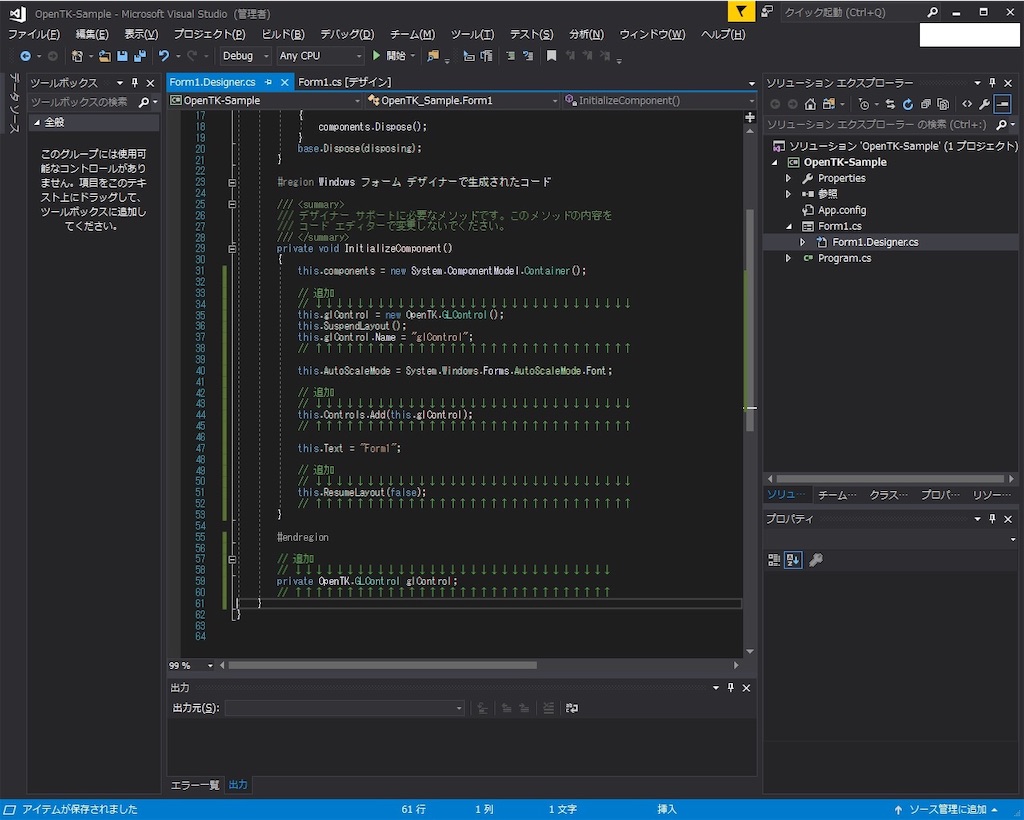Click the Navigate Backward arrow icon
This screenshot has height=820, width=1024.
click(x=25, y=56)
